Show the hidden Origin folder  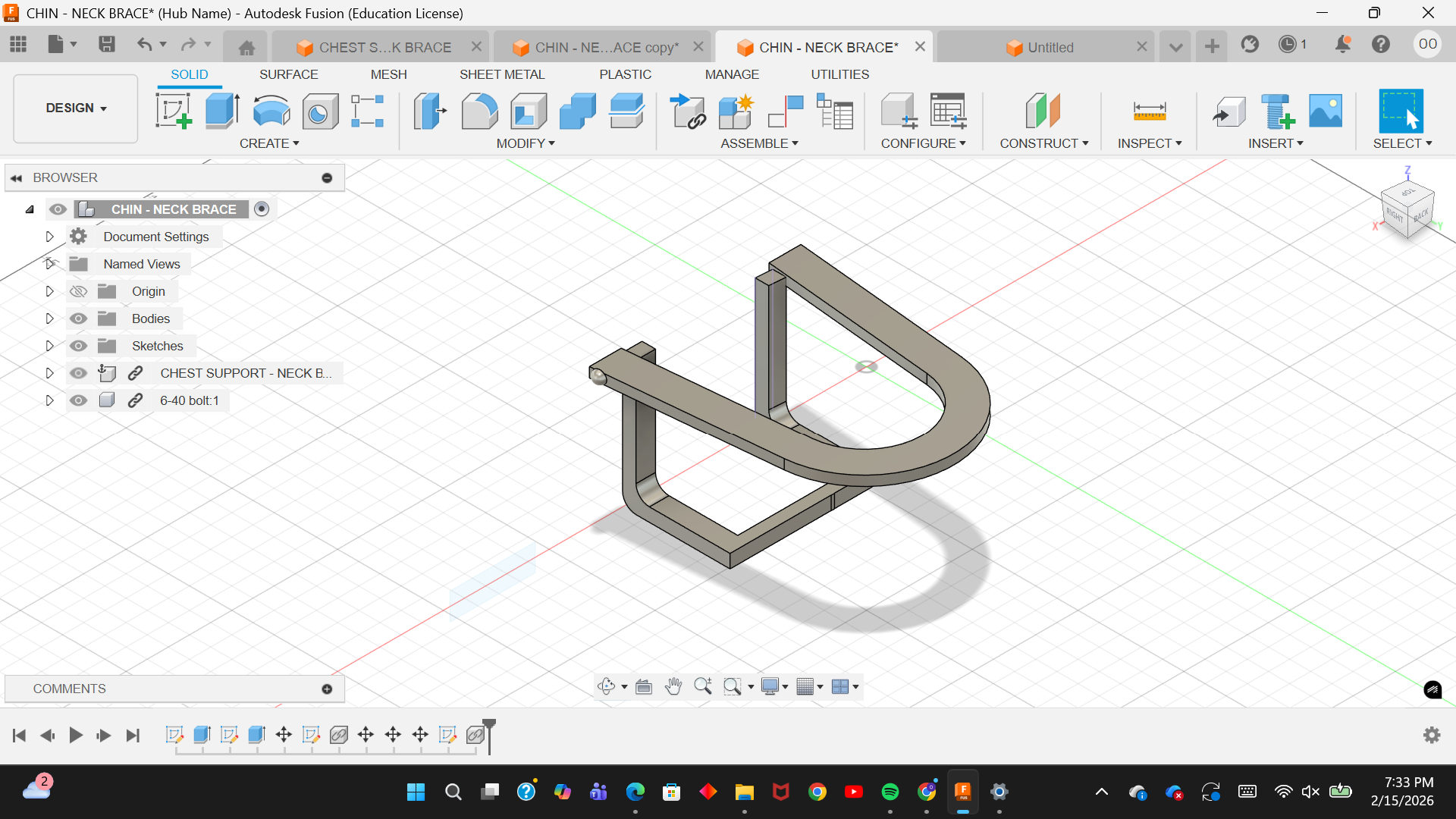click(x=78, y=291)
